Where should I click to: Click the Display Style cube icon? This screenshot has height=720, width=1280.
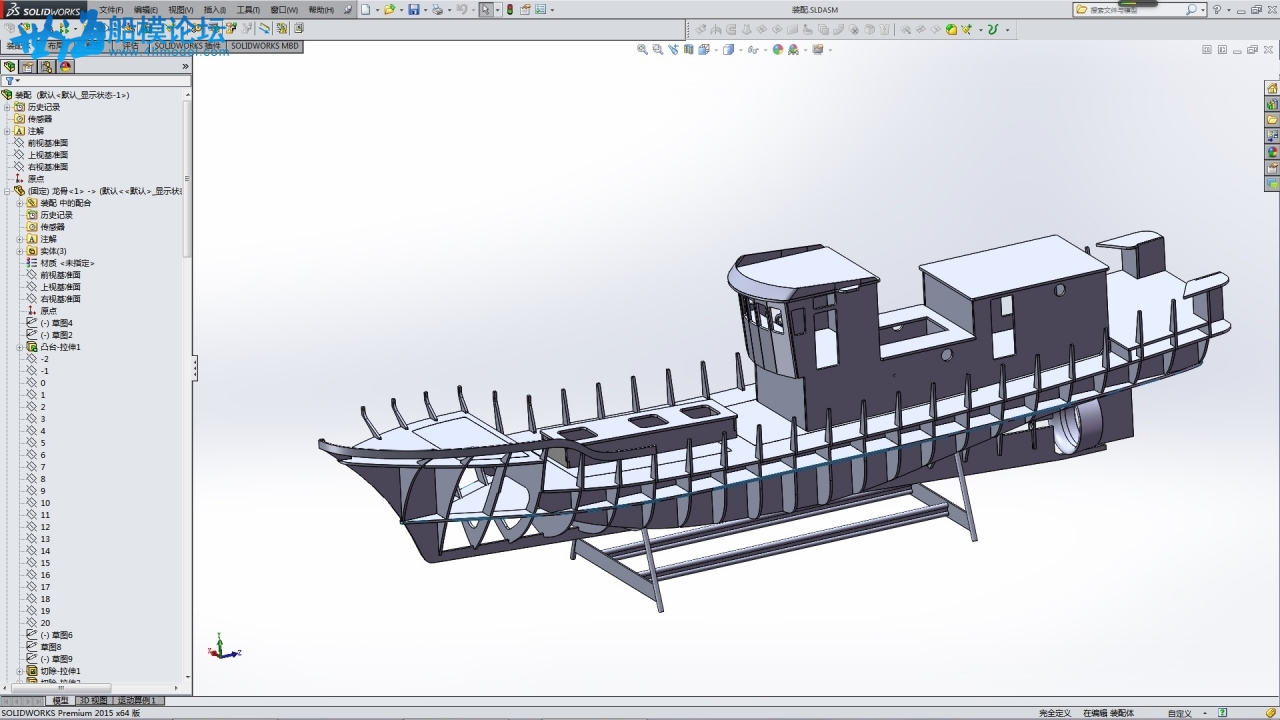pos(728,49)
